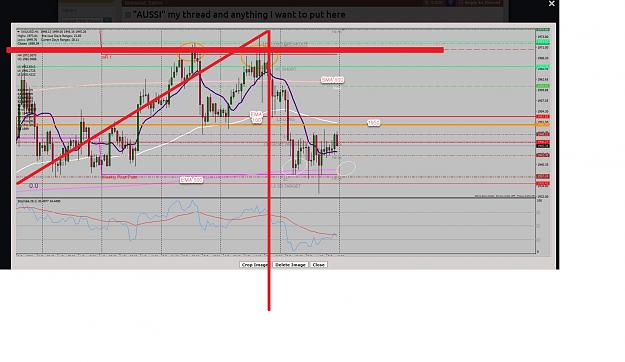Click the Close button below the chart
The height and width of the screenshot is (362, 625).
click(x=318, y=265)
